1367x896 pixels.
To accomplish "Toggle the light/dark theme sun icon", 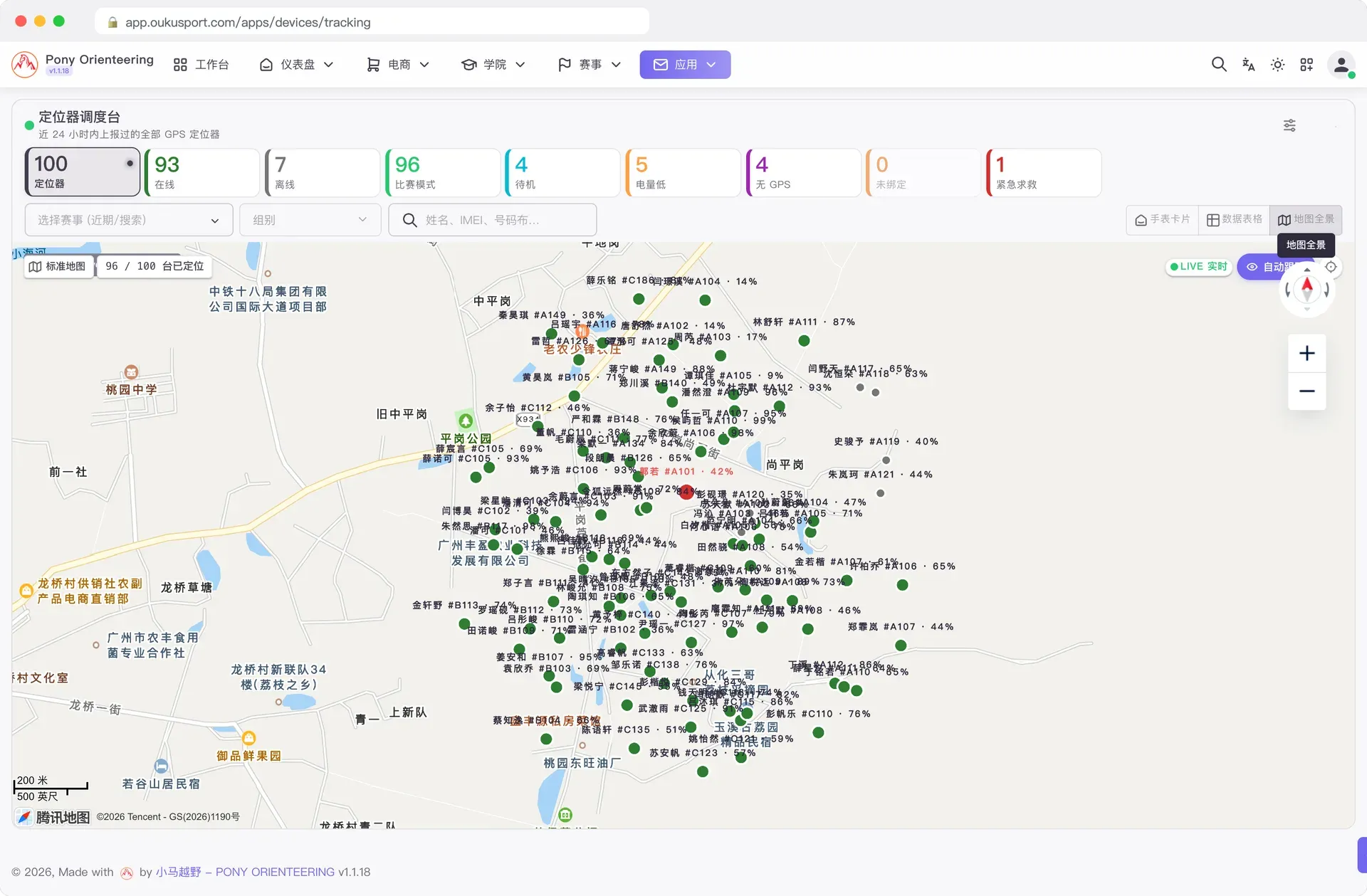I will tap(1277, 65).
